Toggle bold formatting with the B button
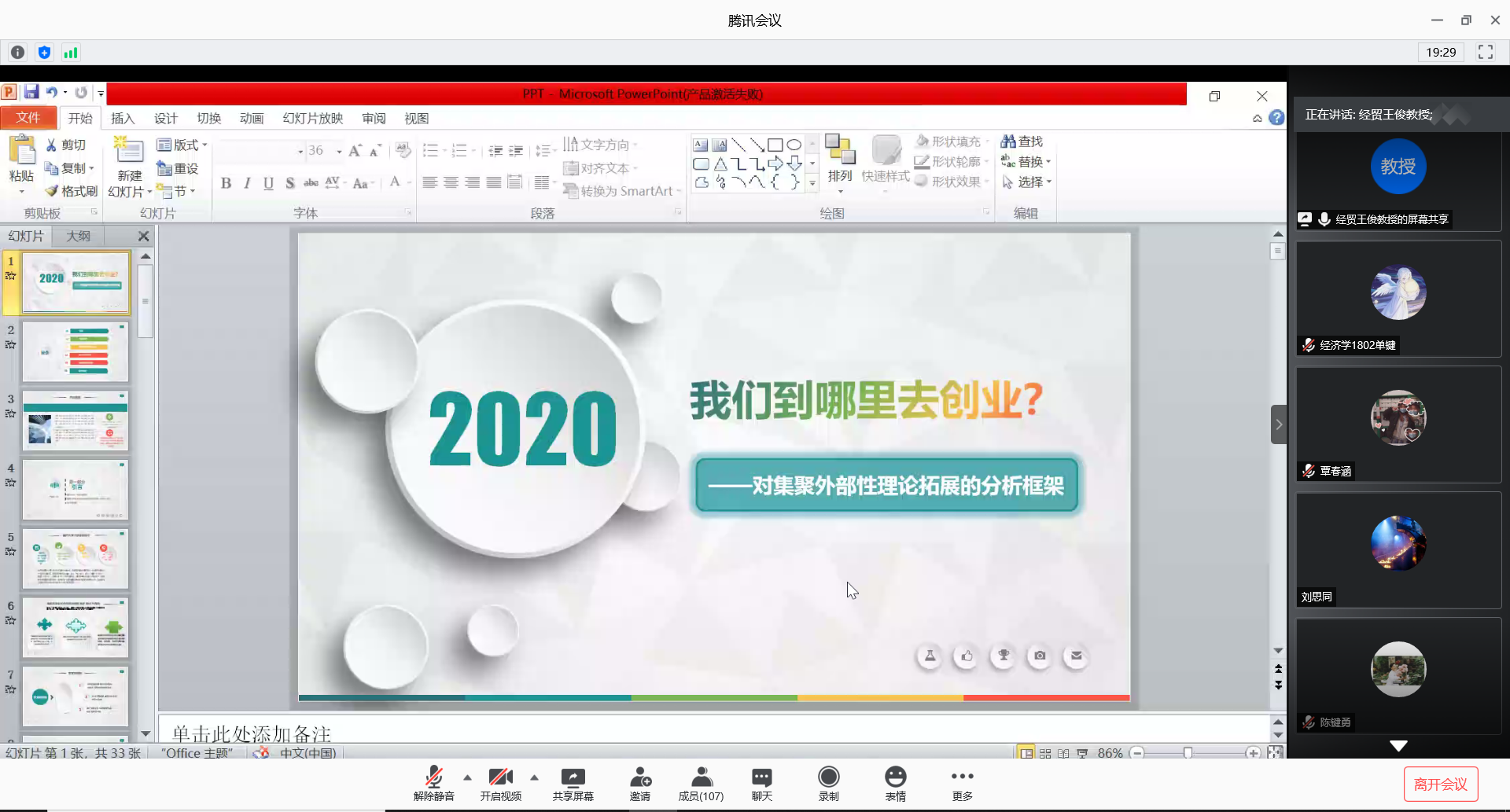Image resolution: width=1510 pixels, height=812 pixels. pyautogui.click(x=226, y=183)
